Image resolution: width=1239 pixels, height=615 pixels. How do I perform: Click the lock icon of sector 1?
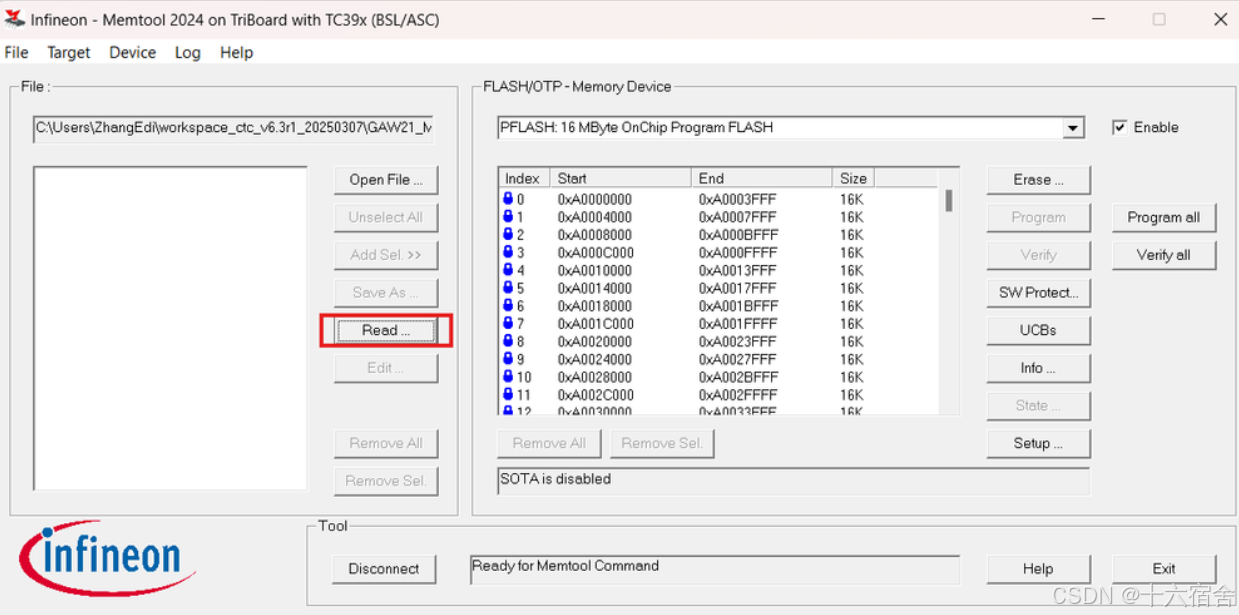pyautogui.click(x=508, y=217)
